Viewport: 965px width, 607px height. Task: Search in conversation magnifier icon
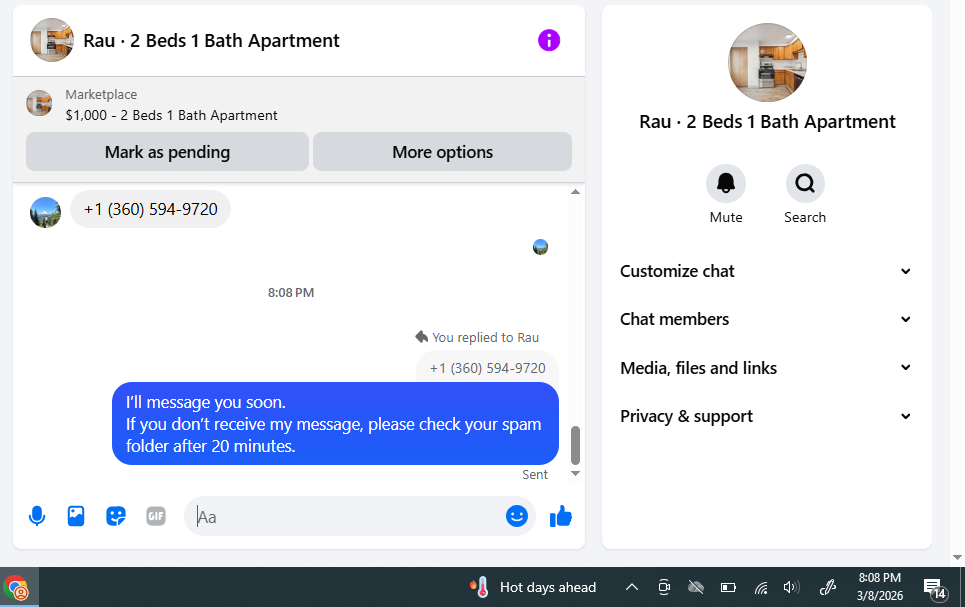click(804, 183)
